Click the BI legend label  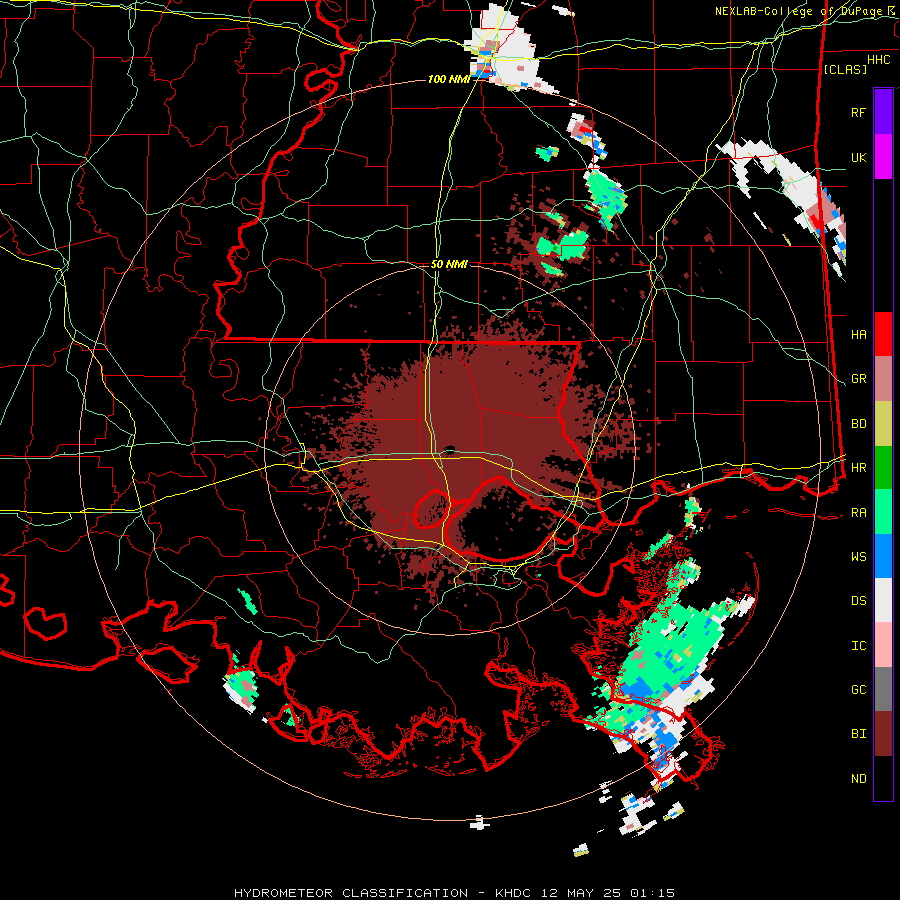tap(859, 734)
